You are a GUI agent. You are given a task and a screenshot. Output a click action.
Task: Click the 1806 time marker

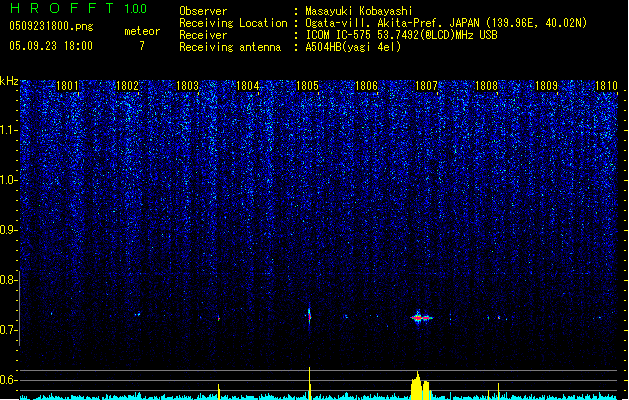click(x=367, y=86)
